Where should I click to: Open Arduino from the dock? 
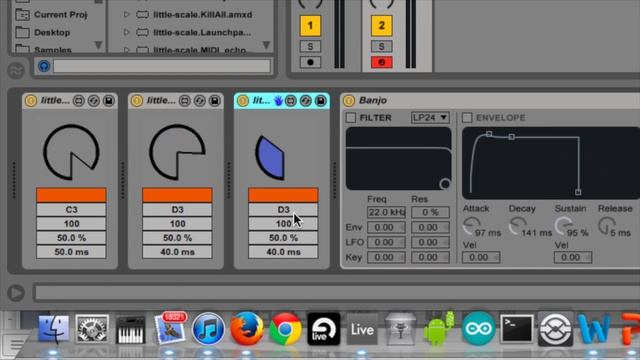pyautogui.click(x=478, y=329)
